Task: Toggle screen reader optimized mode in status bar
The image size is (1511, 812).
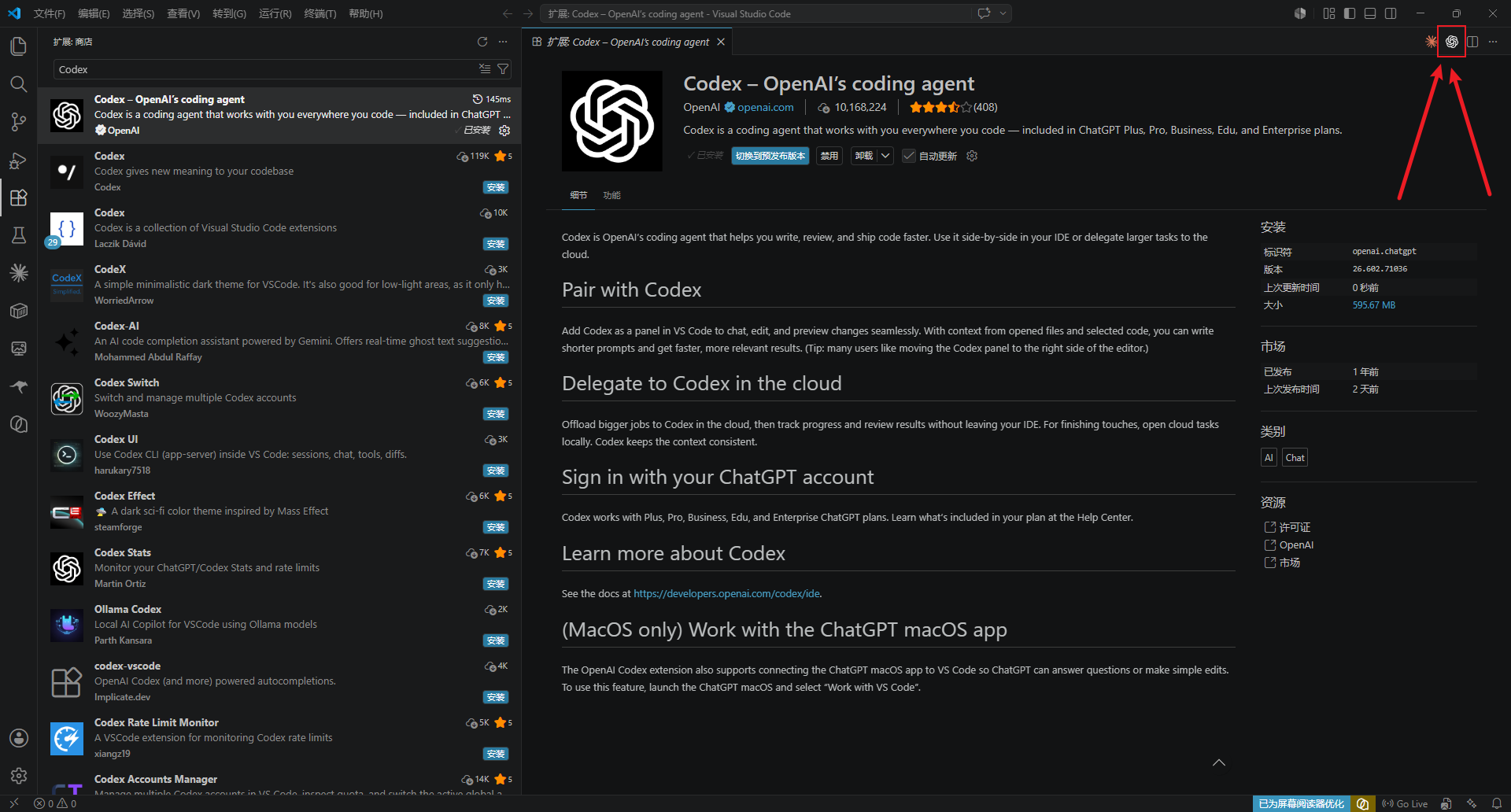Action: (1302, 803)
